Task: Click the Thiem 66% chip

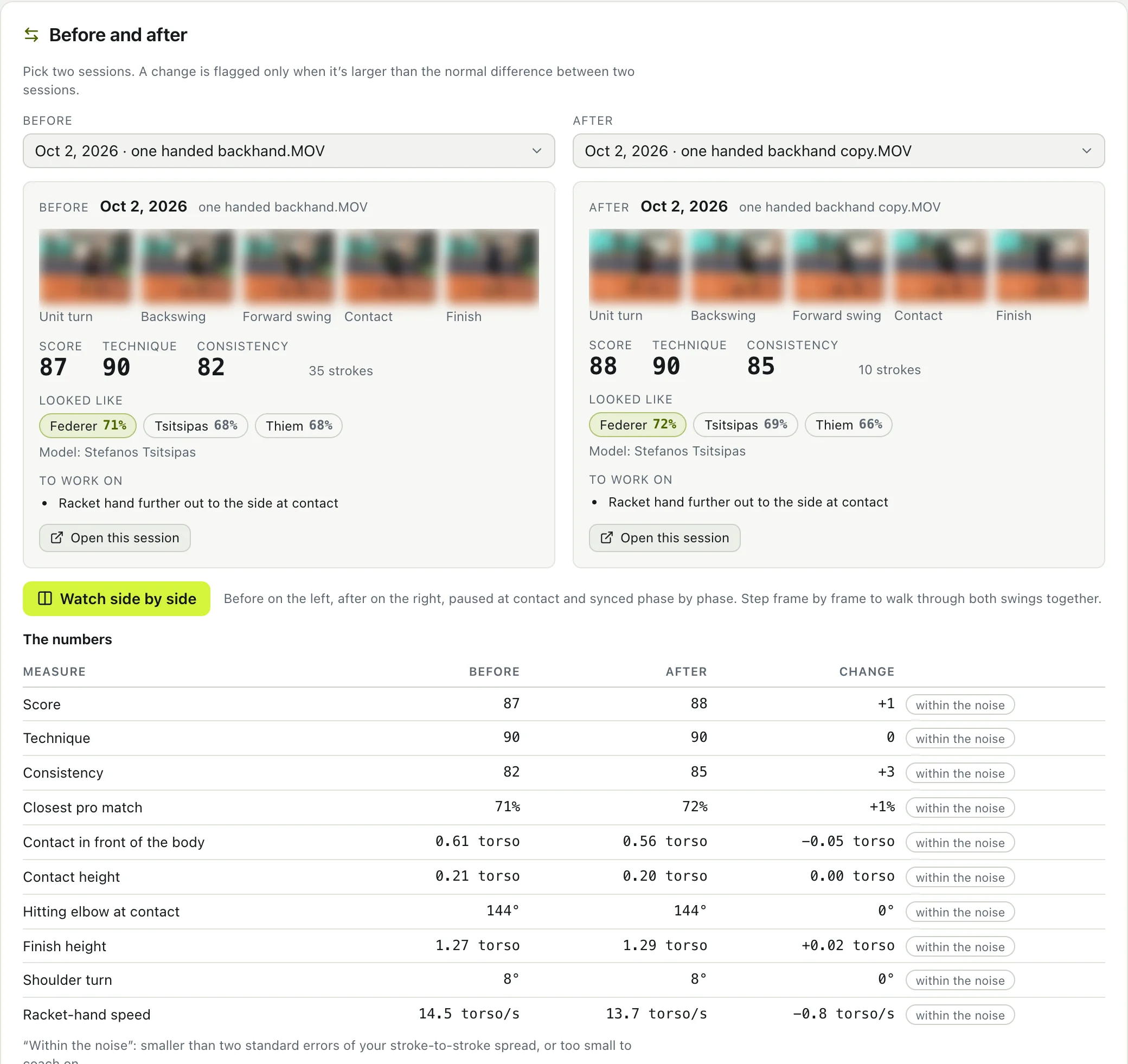Action: (x=848, y=425)
